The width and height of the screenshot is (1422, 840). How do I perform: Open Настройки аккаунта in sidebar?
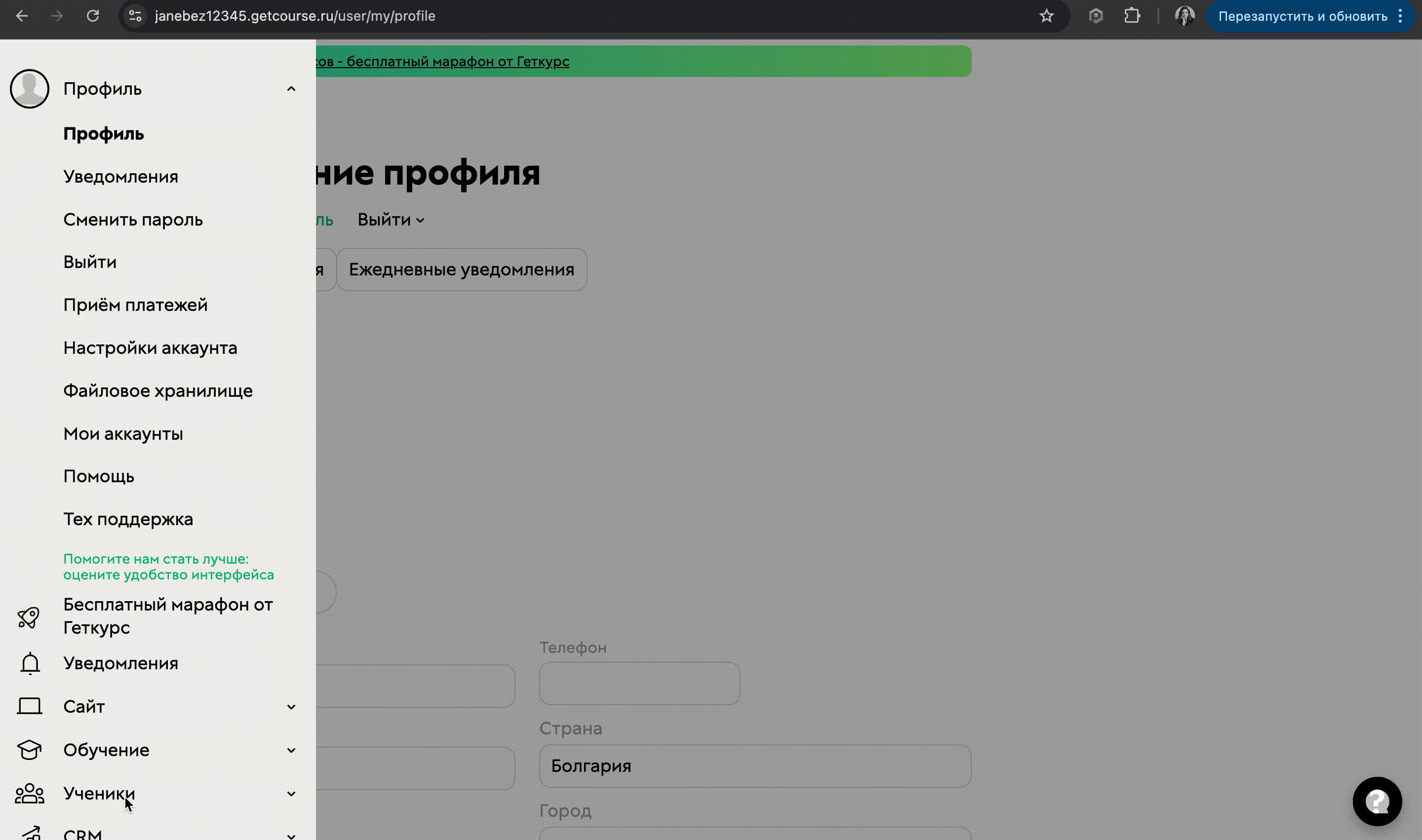[150, 348]
